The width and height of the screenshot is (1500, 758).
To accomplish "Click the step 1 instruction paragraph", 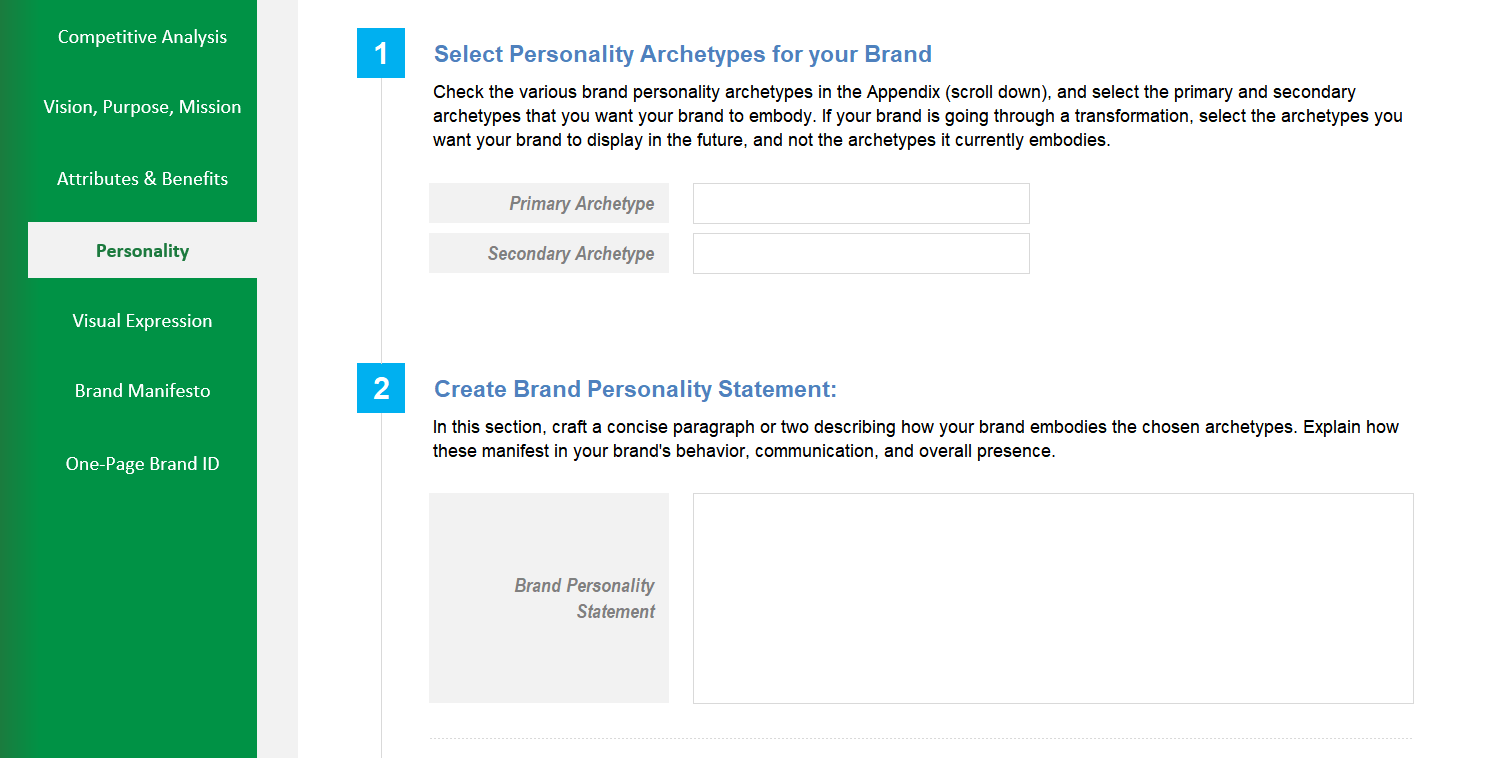I will point(917,115).
